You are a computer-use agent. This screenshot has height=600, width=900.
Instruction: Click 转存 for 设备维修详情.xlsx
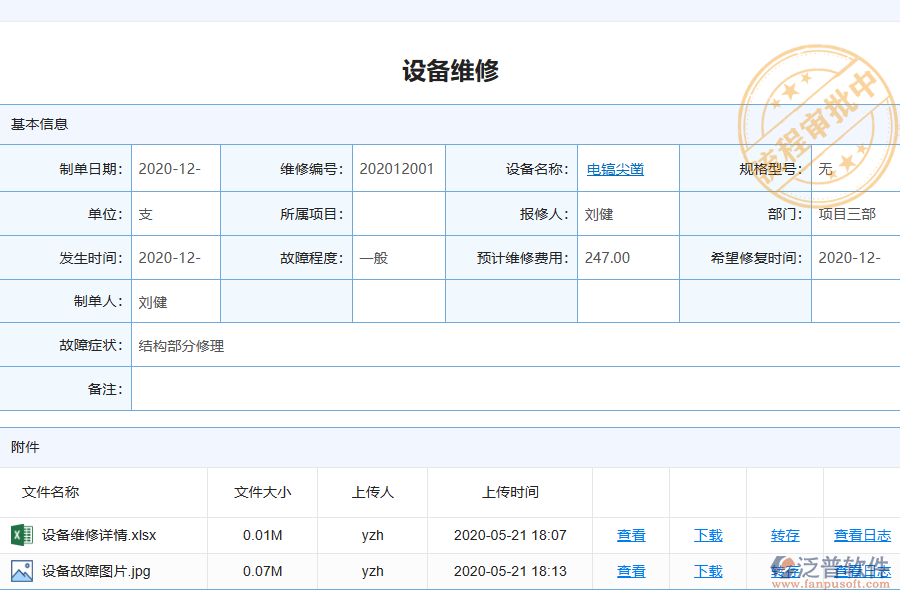pos(785,535)
